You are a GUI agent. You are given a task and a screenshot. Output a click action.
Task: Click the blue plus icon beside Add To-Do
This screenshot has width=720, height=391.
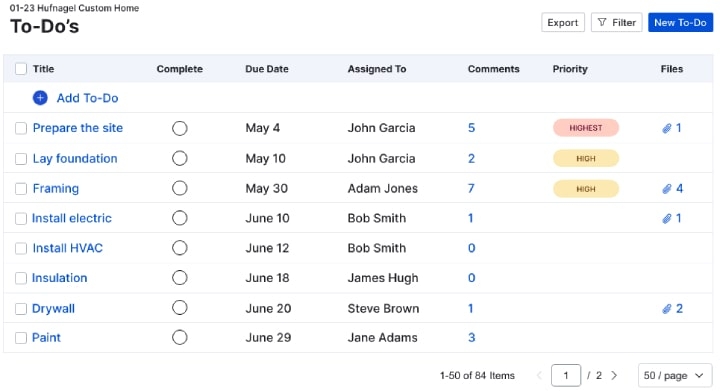[x=40, y=98]
